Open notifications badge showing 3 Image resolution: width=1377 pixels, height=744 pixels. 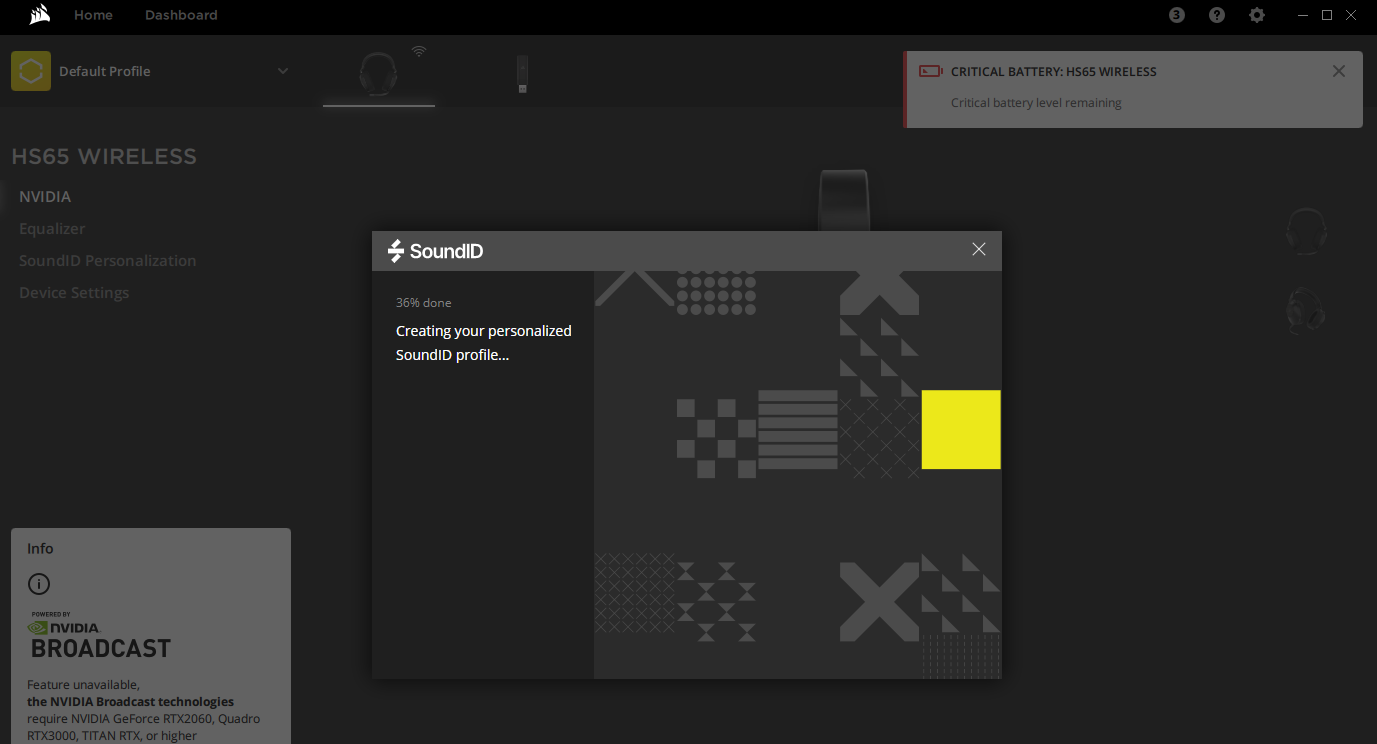[1177, 15]
